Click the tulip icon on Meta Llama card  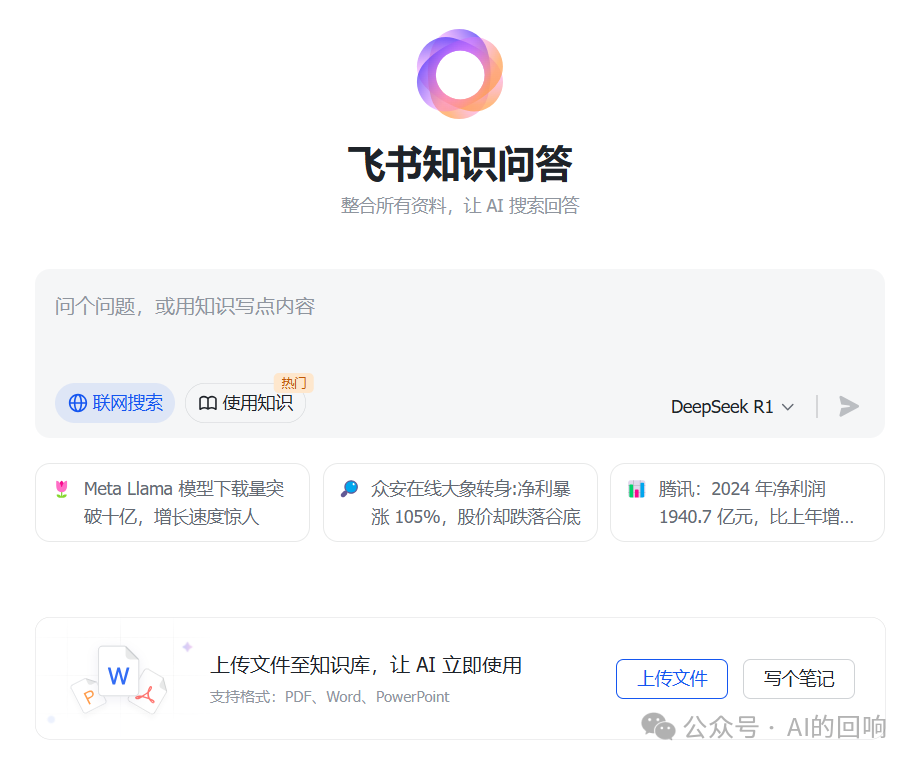pyautogui.click(x=61, y=489)
